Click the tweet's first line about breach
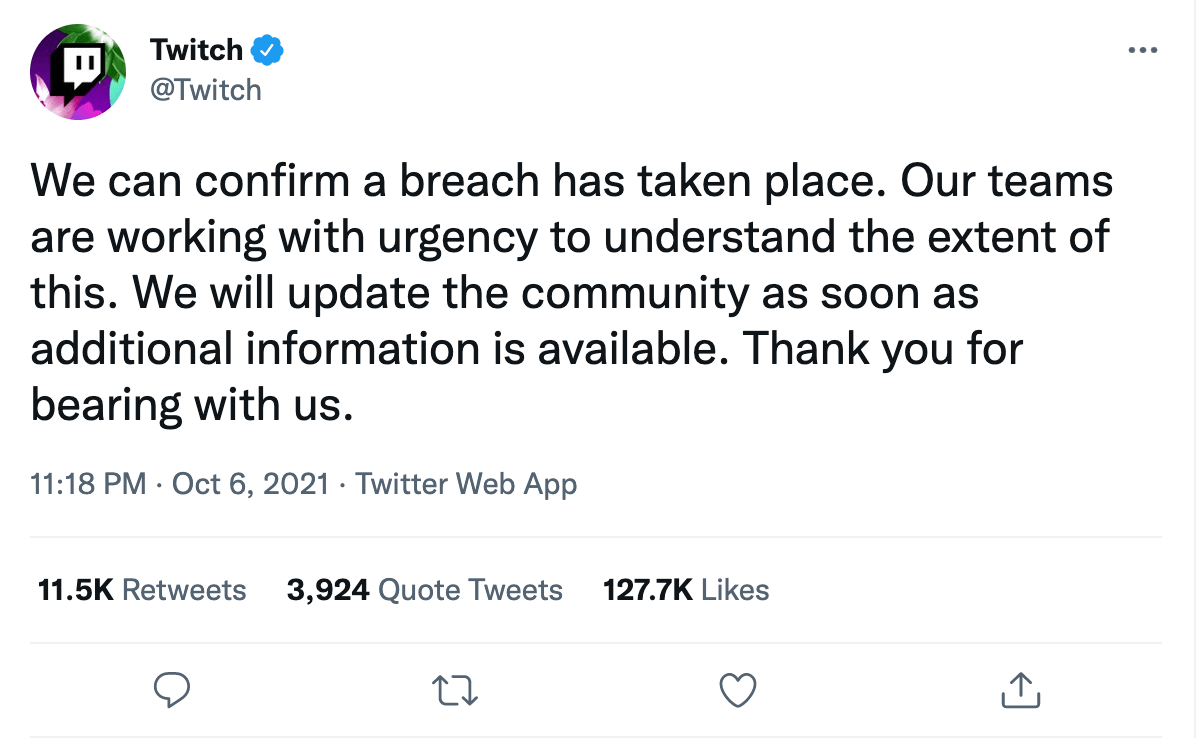Screen dimensions: 1196x738 pyautogui.click(x=570, y=183)
